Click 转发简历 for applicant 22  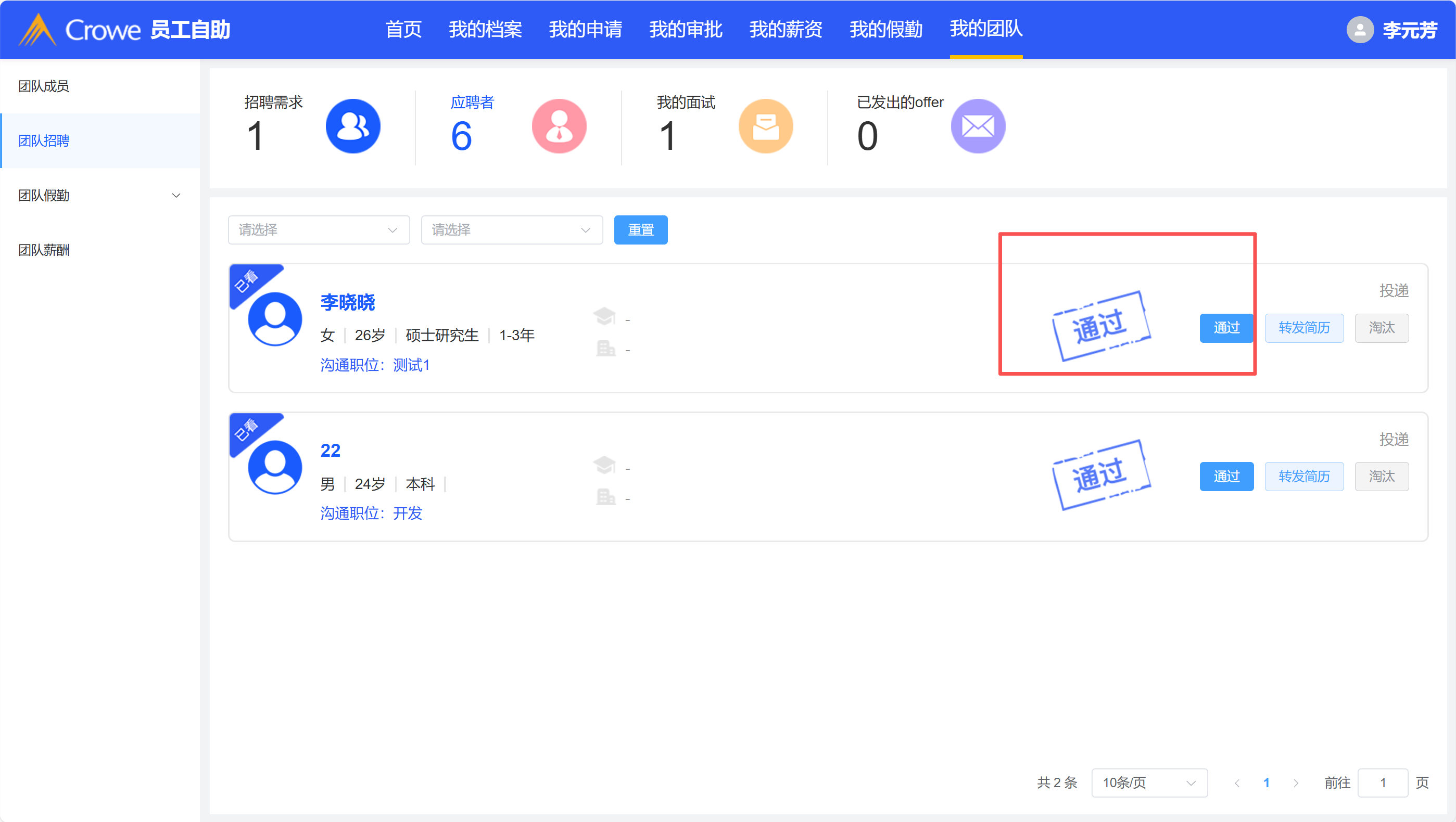tap(1303, 476)
